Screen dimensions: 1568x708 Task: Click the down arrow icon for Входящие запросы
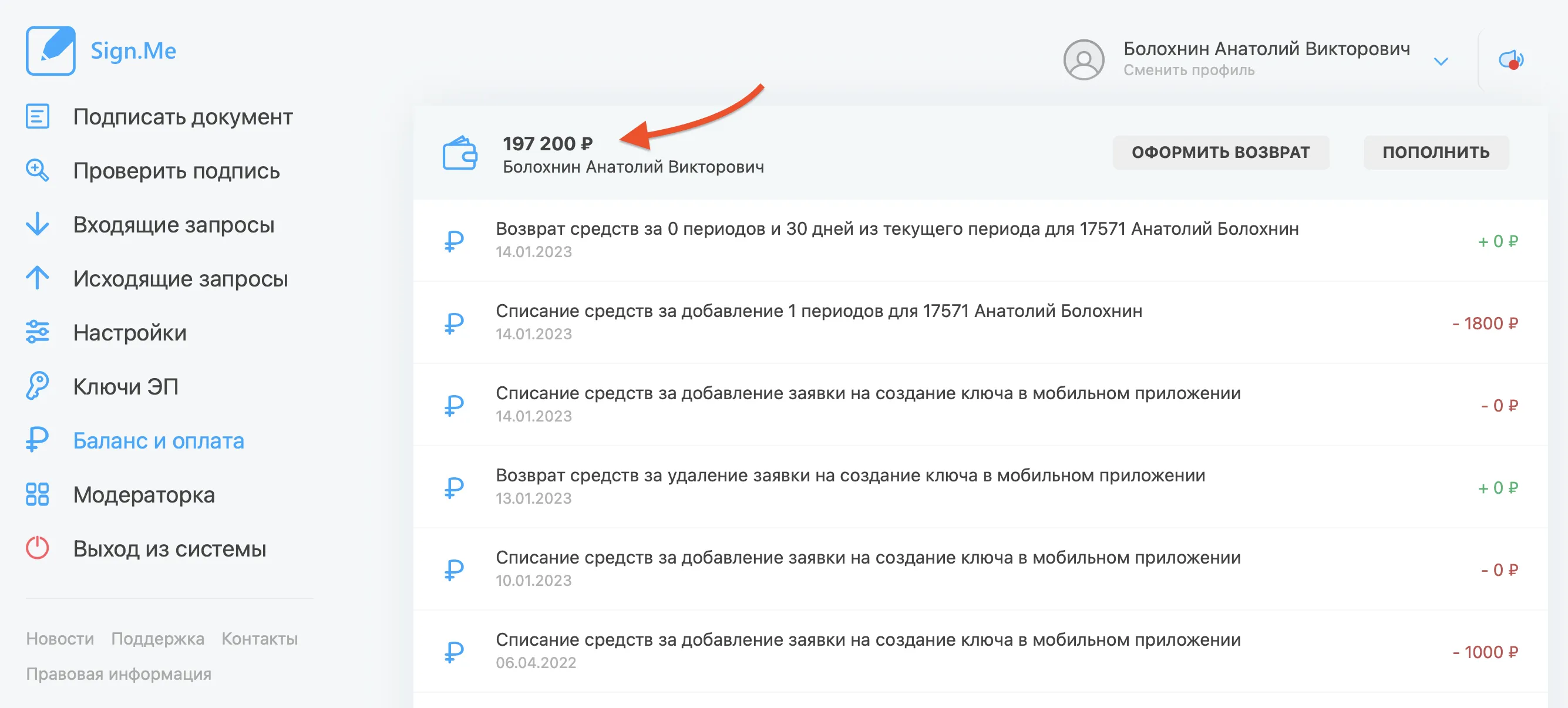pyautogui.click(x=37, y=224)
